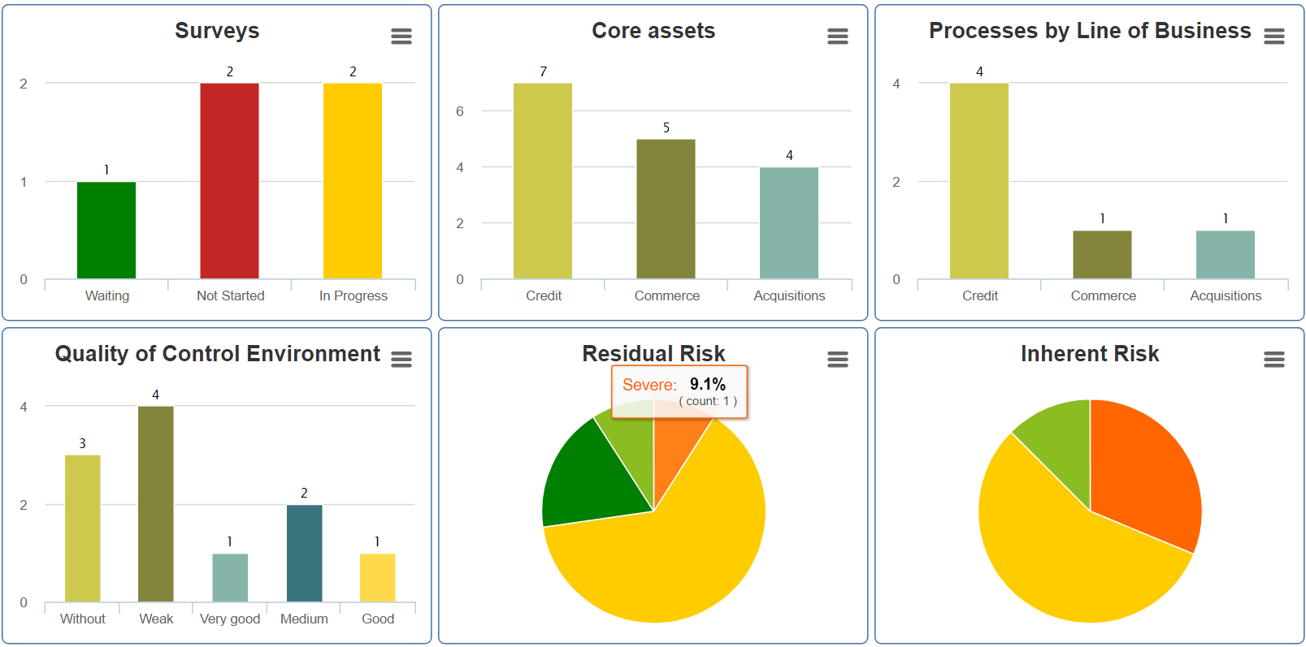
Task: Click the Credit bar in Core assets
Action: coord(543,181)
